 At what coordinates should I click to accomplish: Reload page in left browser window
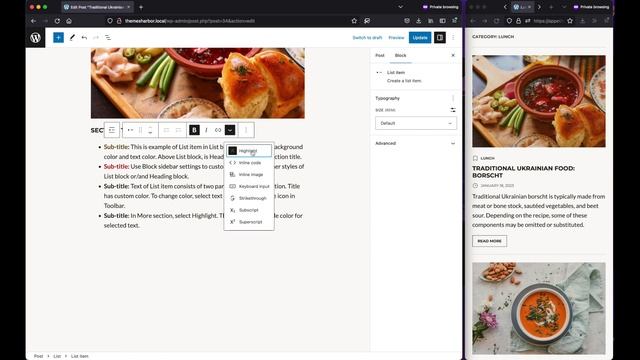[57, 21]
